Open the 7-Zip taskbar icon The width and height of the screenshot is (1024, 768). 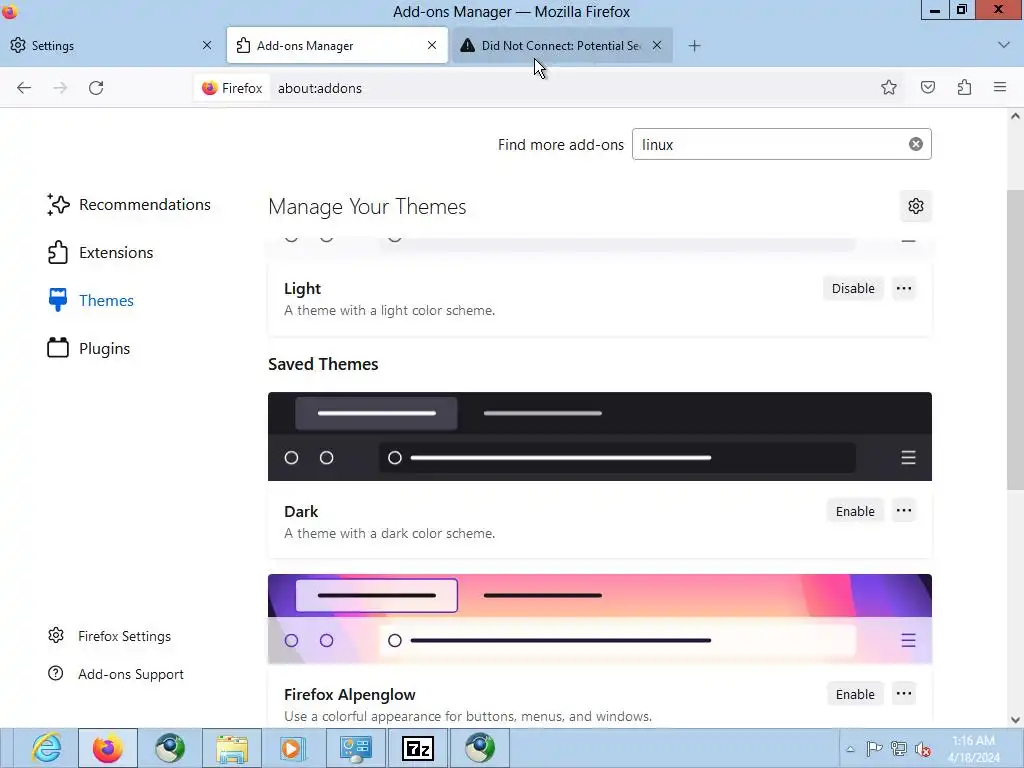(418, 748)
